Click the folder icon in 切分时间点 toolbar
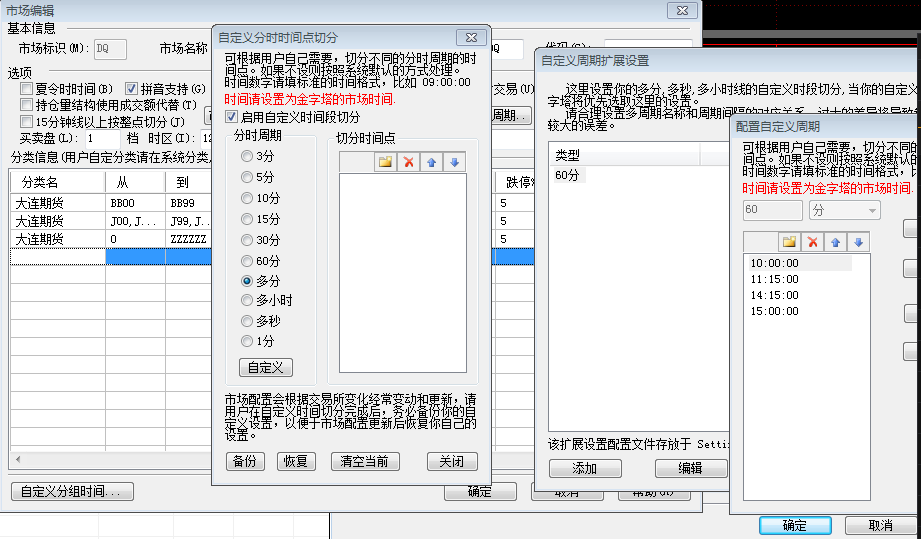 (x=385, y=162)
